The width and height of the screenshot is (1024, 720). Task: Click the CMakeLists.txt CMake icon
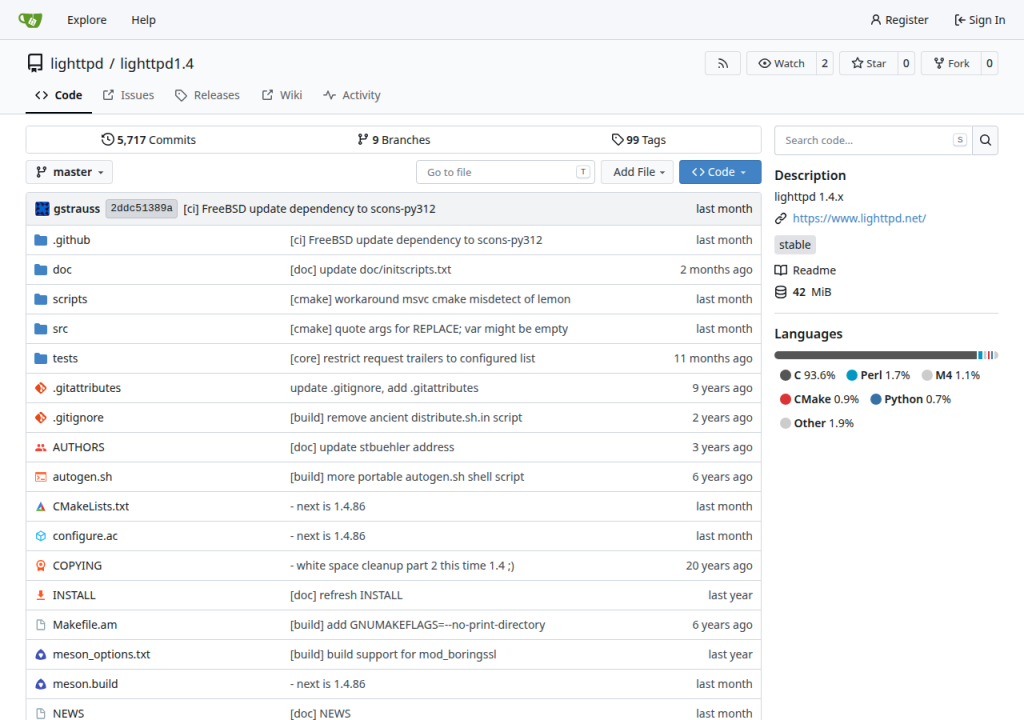(x=40, y=506)
